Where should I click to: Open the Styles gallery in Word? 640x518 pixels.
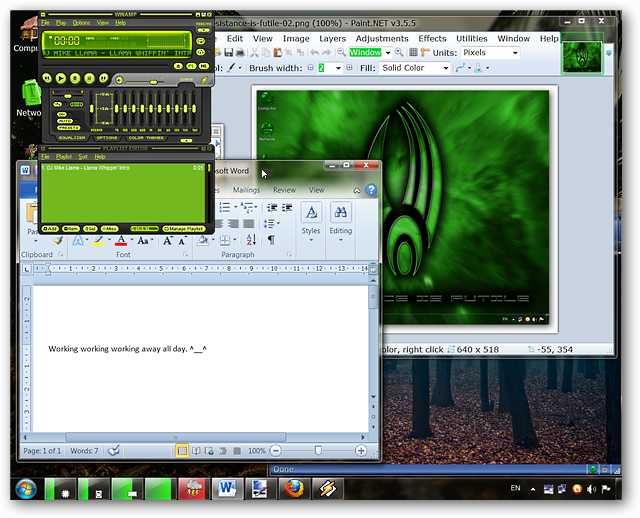point(311,223)
